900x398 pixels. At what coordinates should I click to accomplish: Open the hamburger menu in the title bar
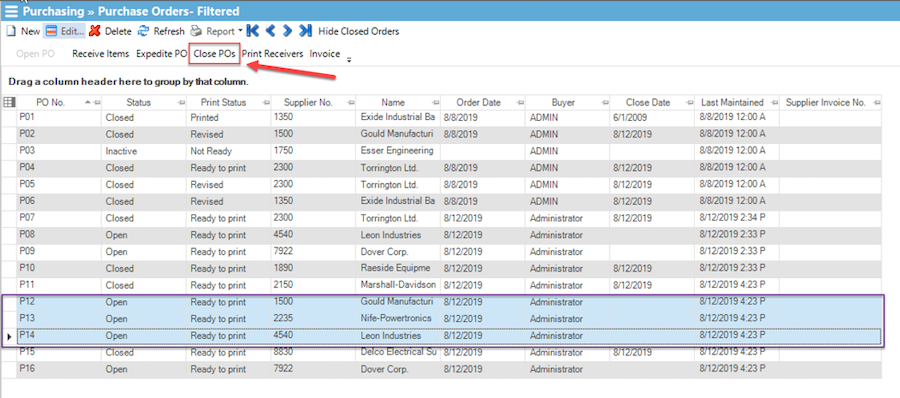coord(11,11)
